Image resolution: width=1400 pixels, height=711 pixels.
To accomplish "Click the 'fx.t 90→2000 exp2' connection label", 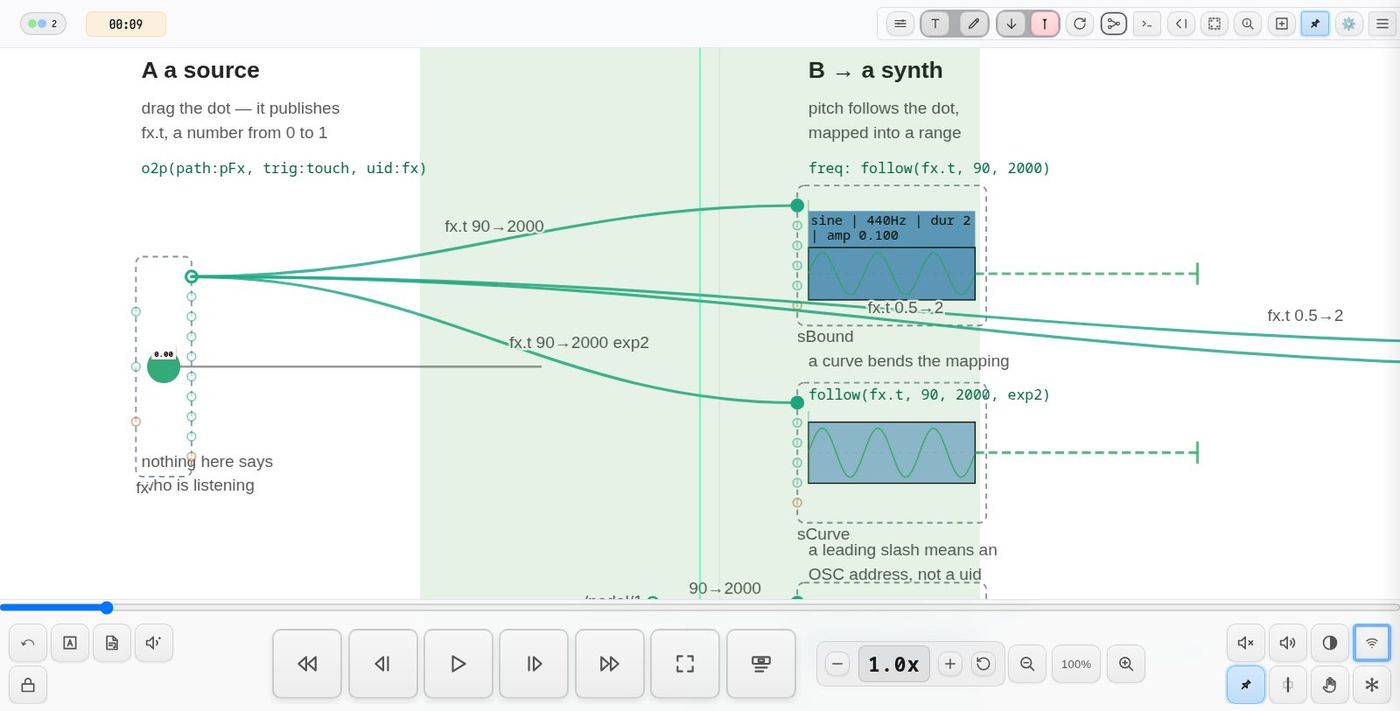I will (x=579, y=342).
